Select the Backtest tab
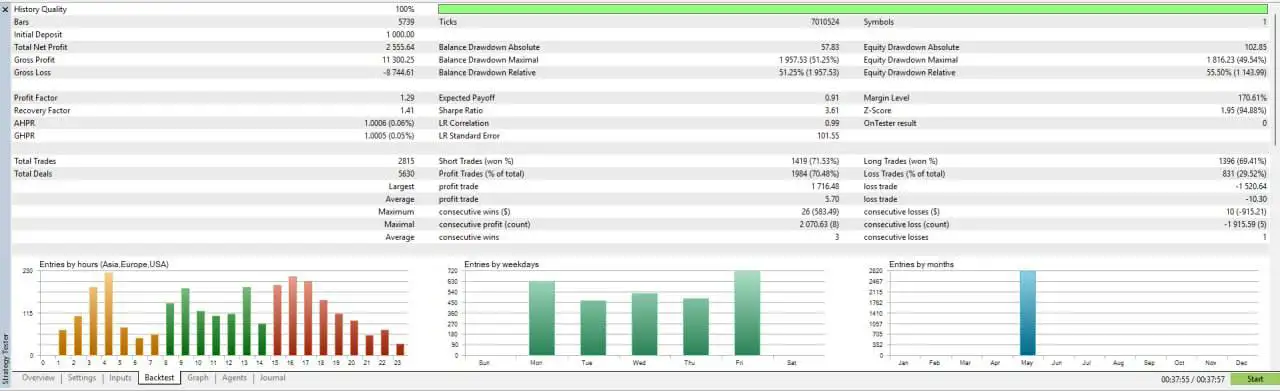1280x391 pixels. click(159, 378)
